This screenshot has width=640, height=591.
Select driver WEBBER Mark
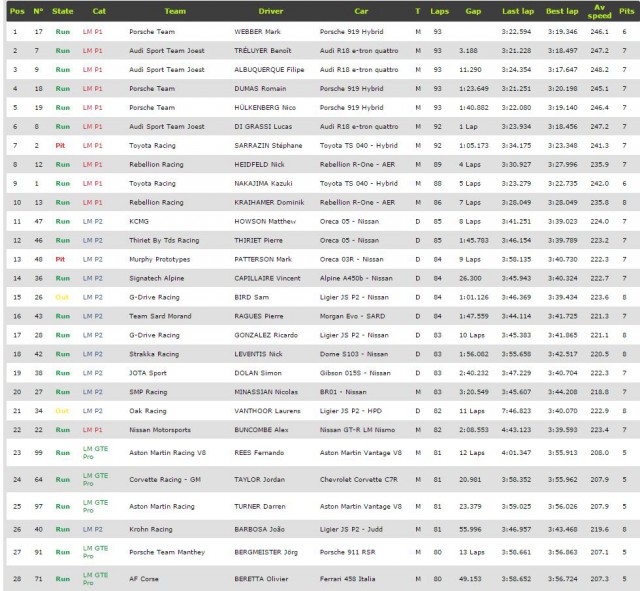coord(257,31)
